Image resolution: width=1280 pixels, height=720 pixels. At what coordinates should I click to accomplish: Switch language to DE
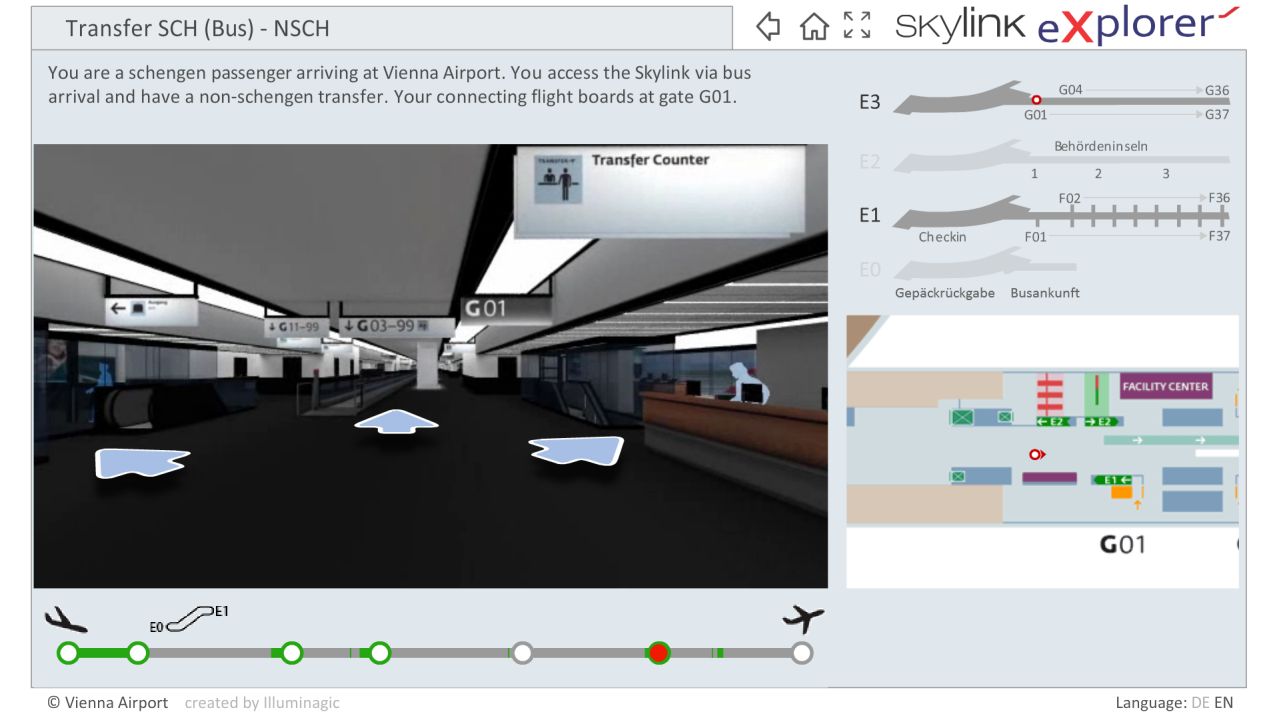point(1200,703)
